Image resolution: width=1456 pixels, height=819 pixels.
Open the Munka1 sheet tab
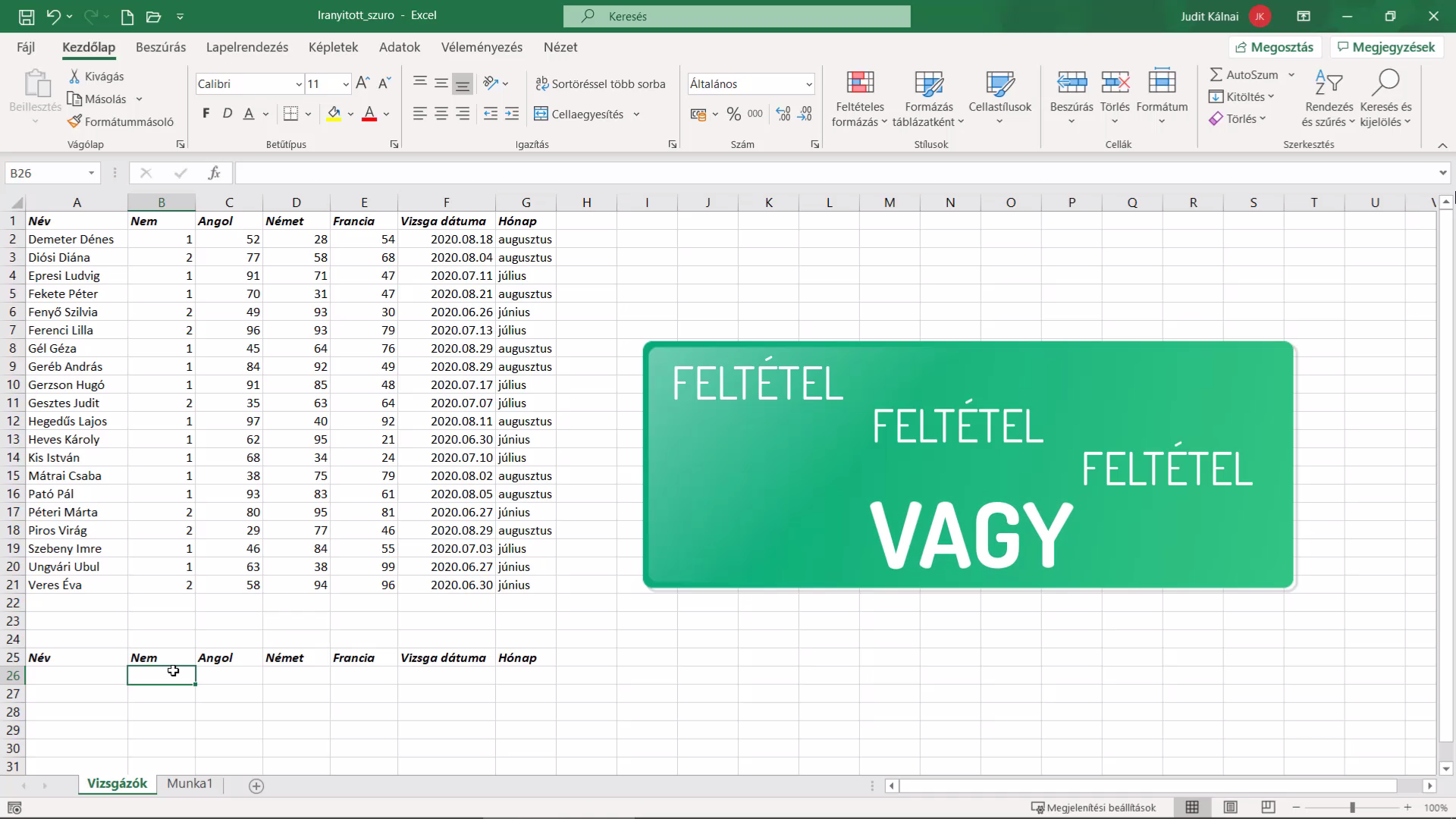click(x=190, y=783)
